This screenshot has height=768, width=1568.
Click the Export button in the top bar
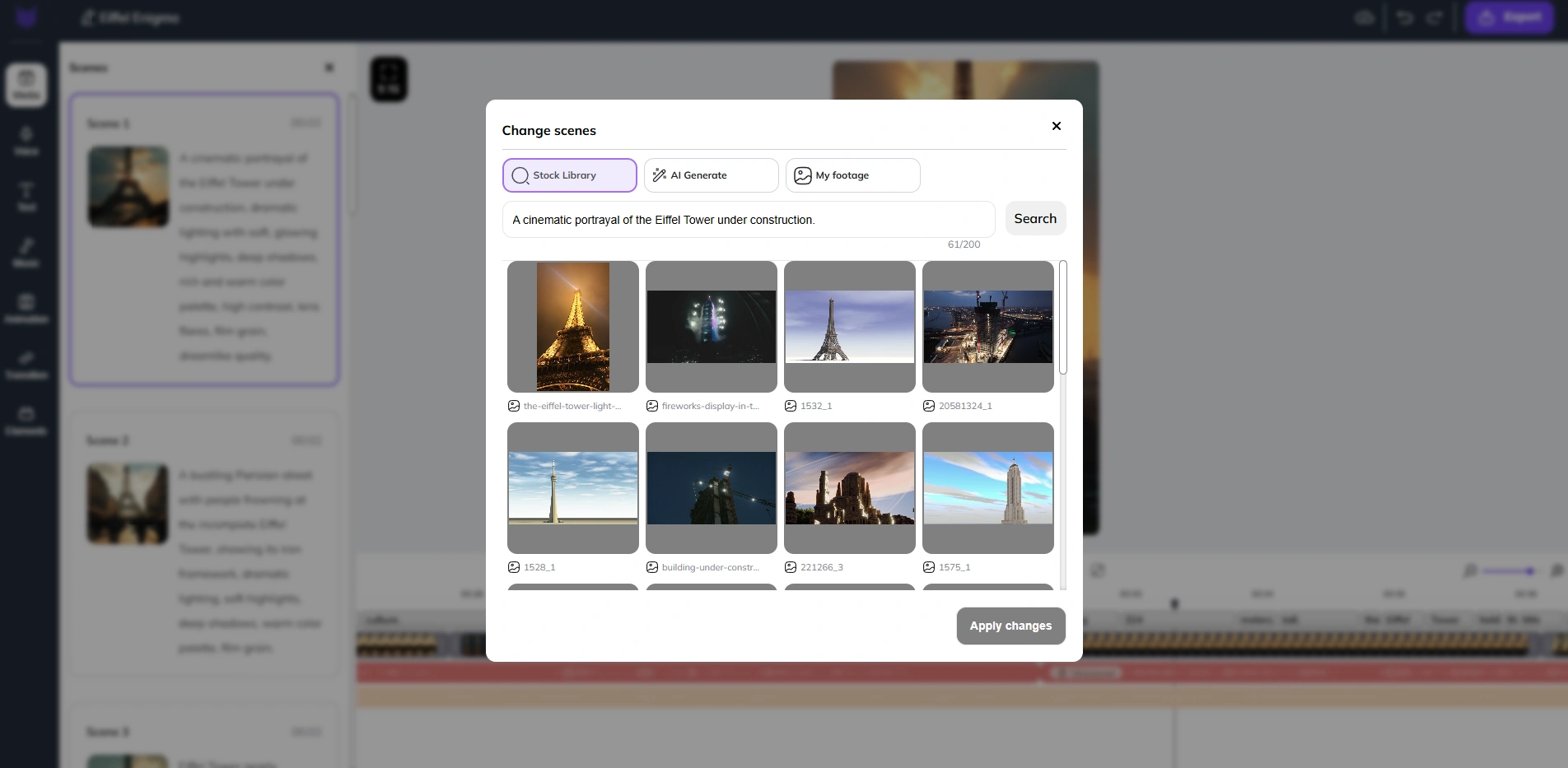coord(1510,17)
